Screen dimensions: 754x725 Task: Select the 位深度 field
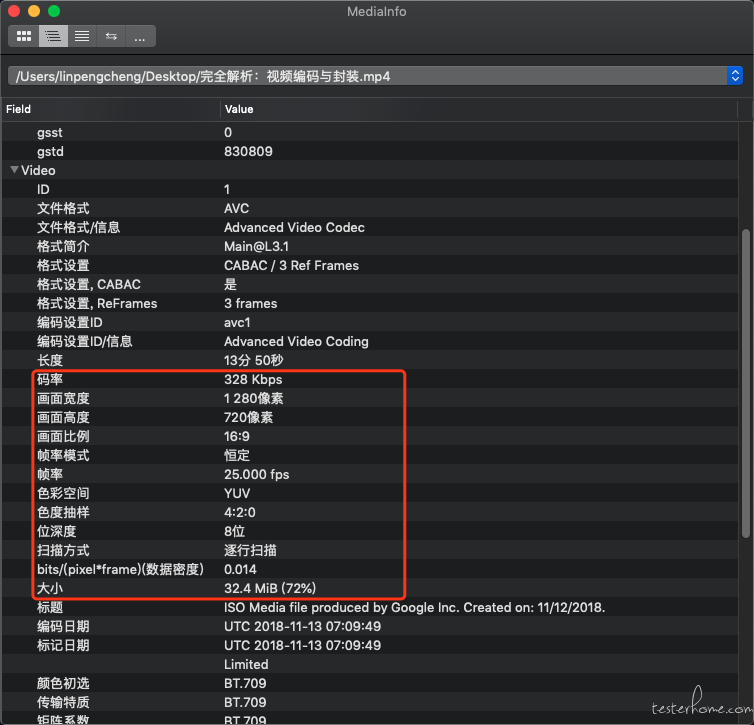tap(56, 531)
